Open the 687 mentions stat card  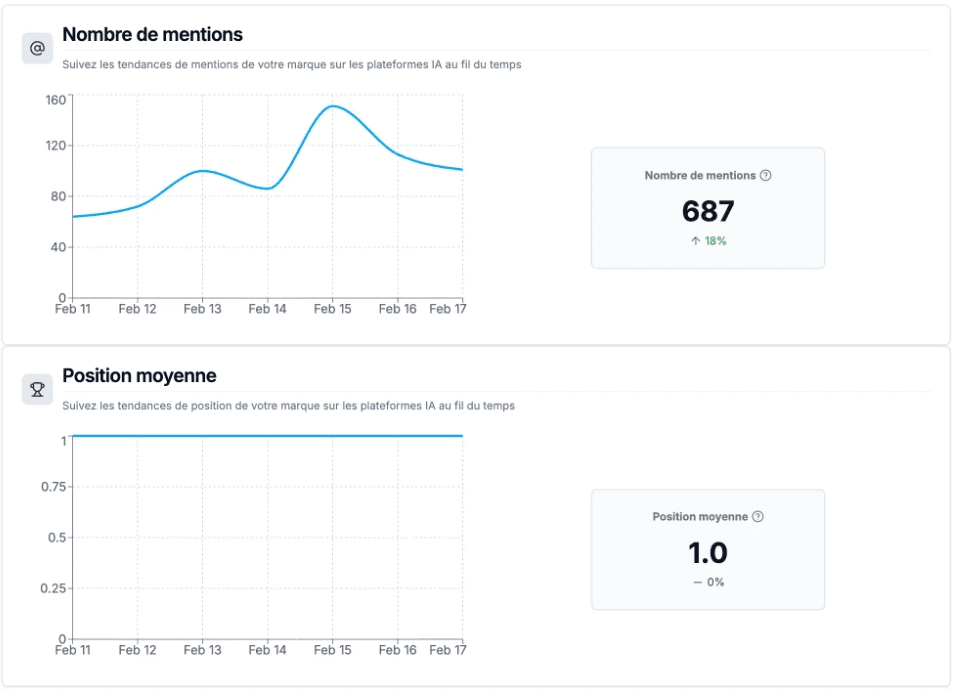tap(707, 208)
